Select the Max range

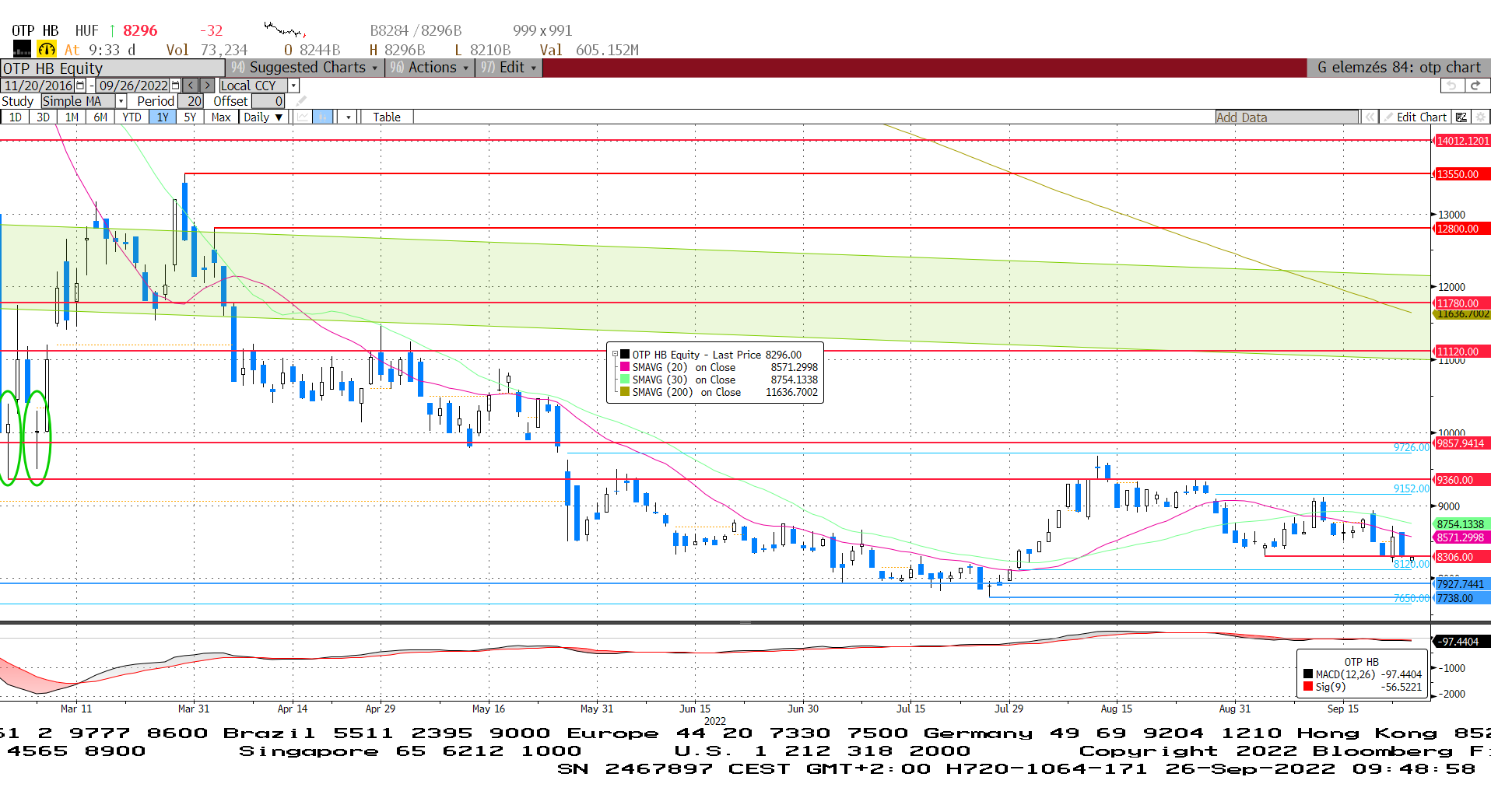[x=221, y=117]
